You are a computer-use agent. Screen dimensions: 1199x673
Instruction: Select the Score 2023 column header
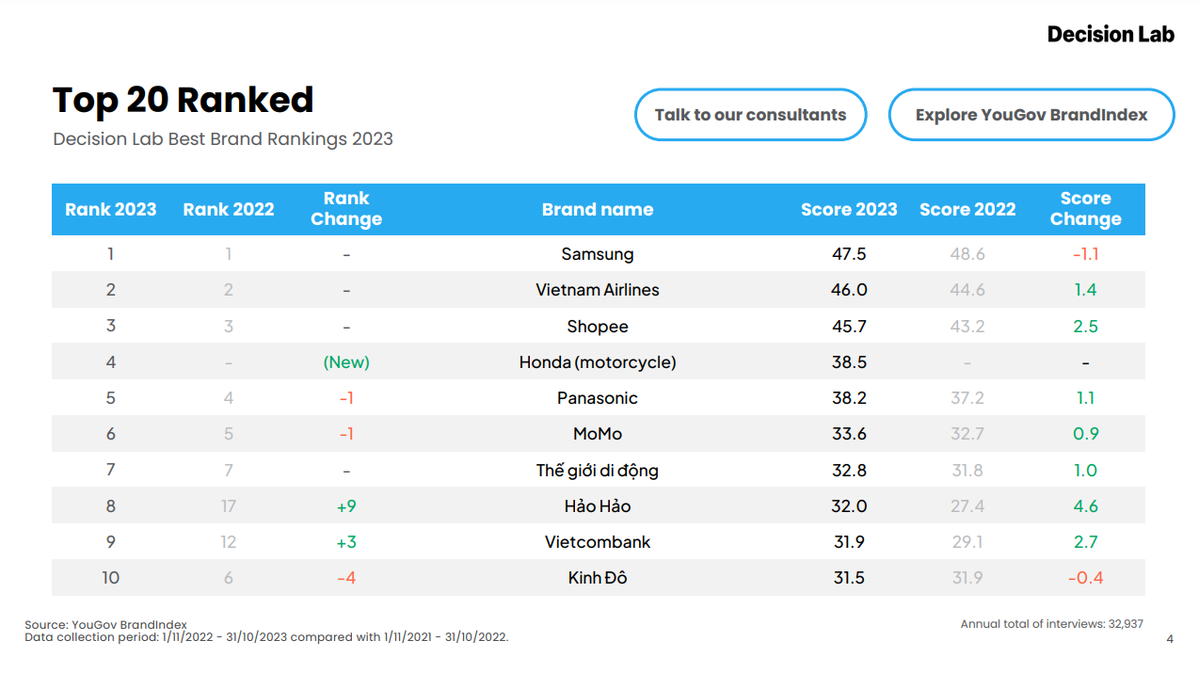coord(849,209)
